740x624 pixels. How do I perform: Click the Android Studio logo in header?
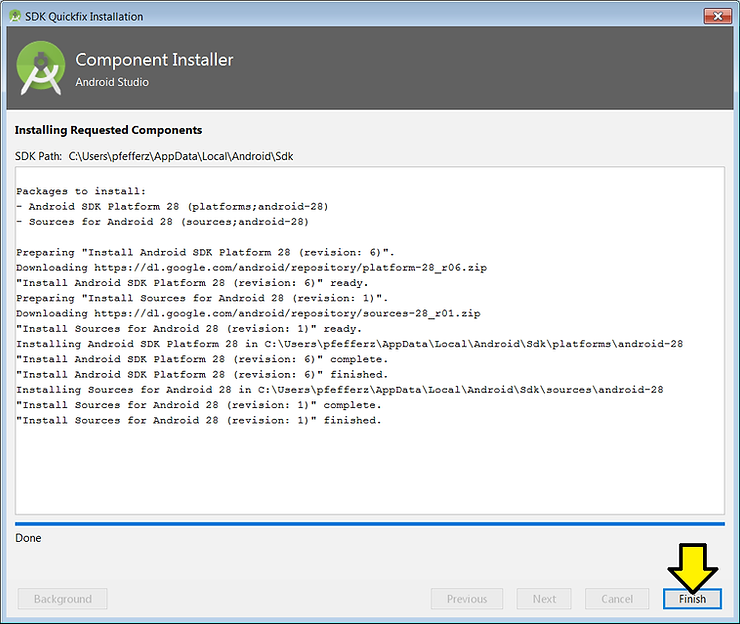(41, 68)
